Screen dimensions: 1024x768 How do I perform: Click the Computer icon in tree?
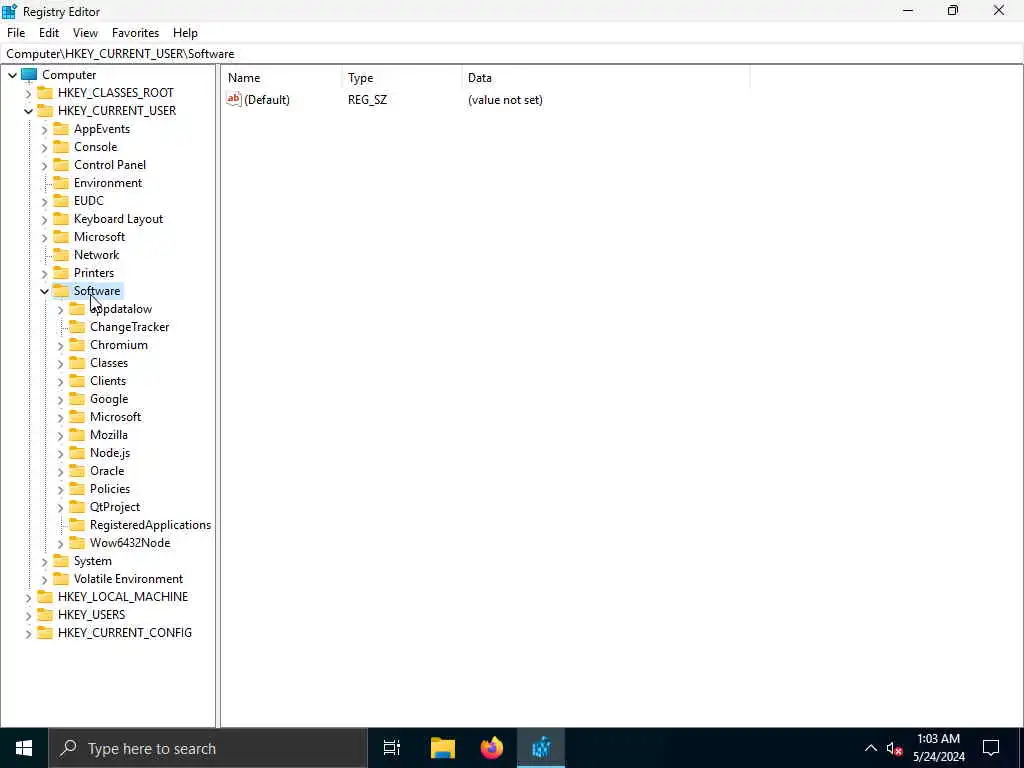tap(29, 74)
